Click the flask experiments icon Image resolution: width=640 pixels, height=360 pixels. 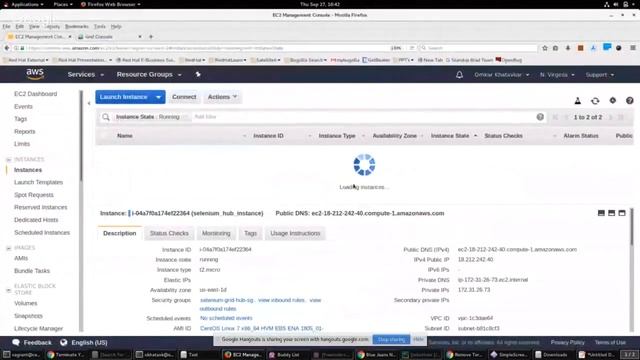pyautogui.click(x=578, y=100)
